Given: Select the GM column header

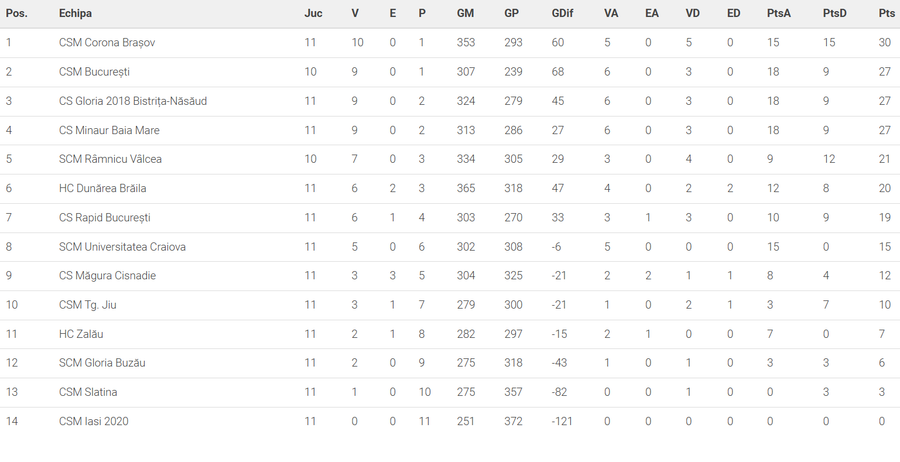Looking at the screenshot, I should pos(465,13).
